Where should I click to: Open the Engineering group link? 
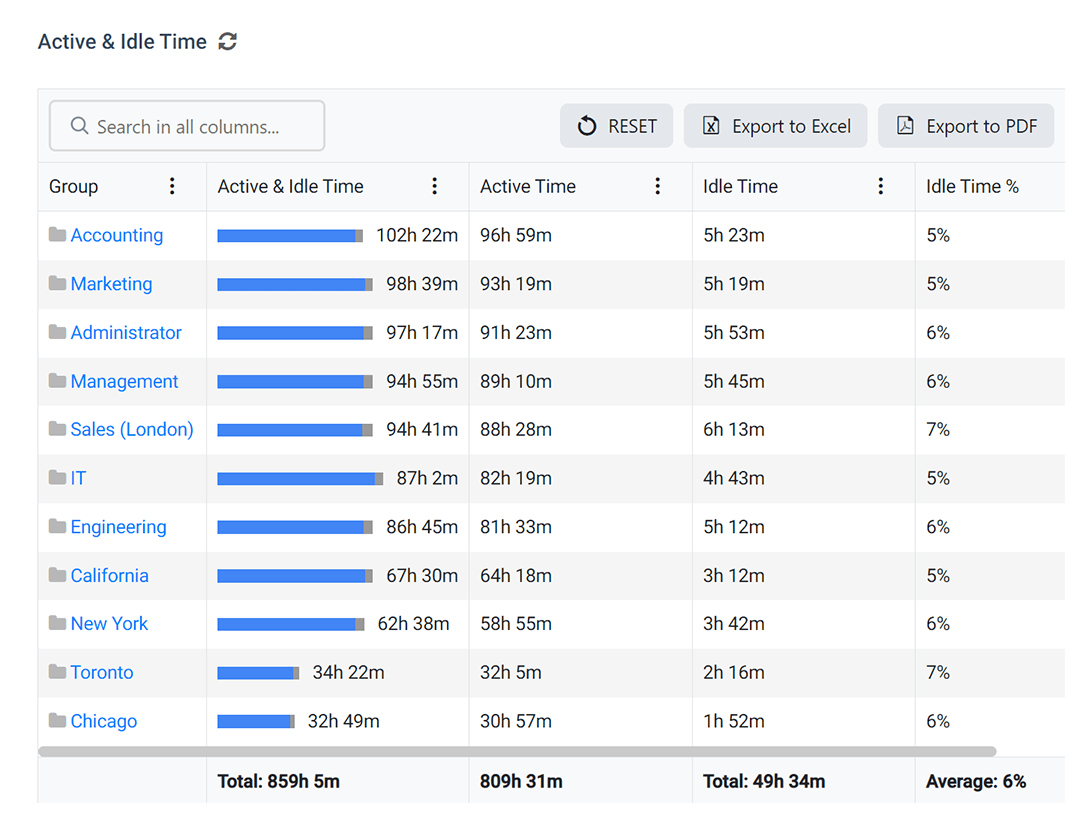(x=118, y=527)
